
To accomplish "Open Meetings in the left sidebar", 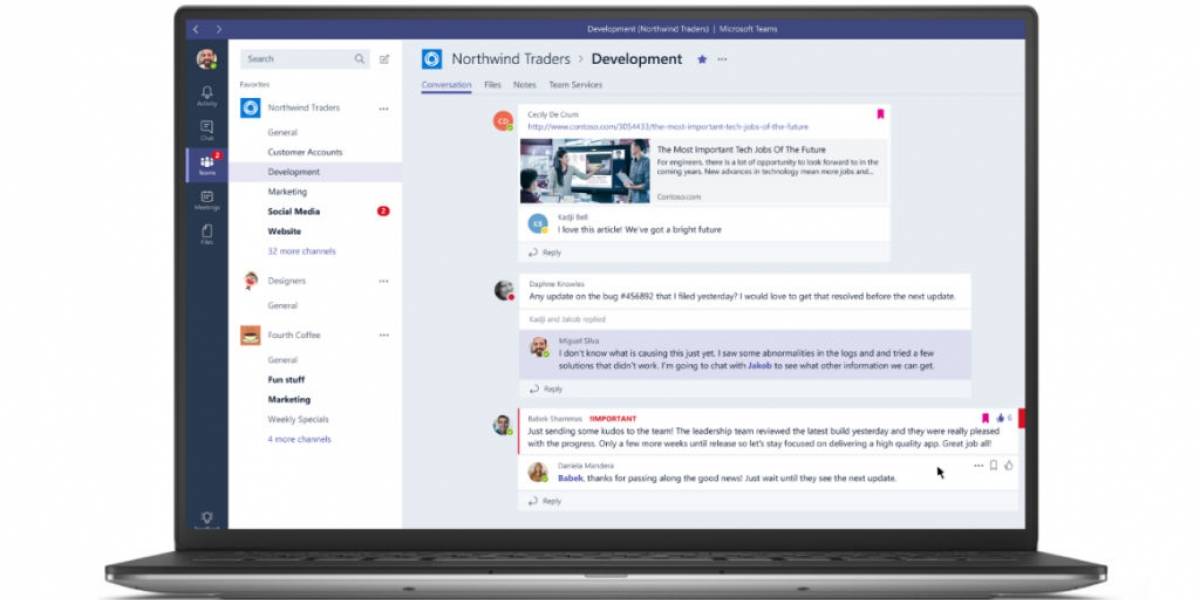I will [207, 199].
